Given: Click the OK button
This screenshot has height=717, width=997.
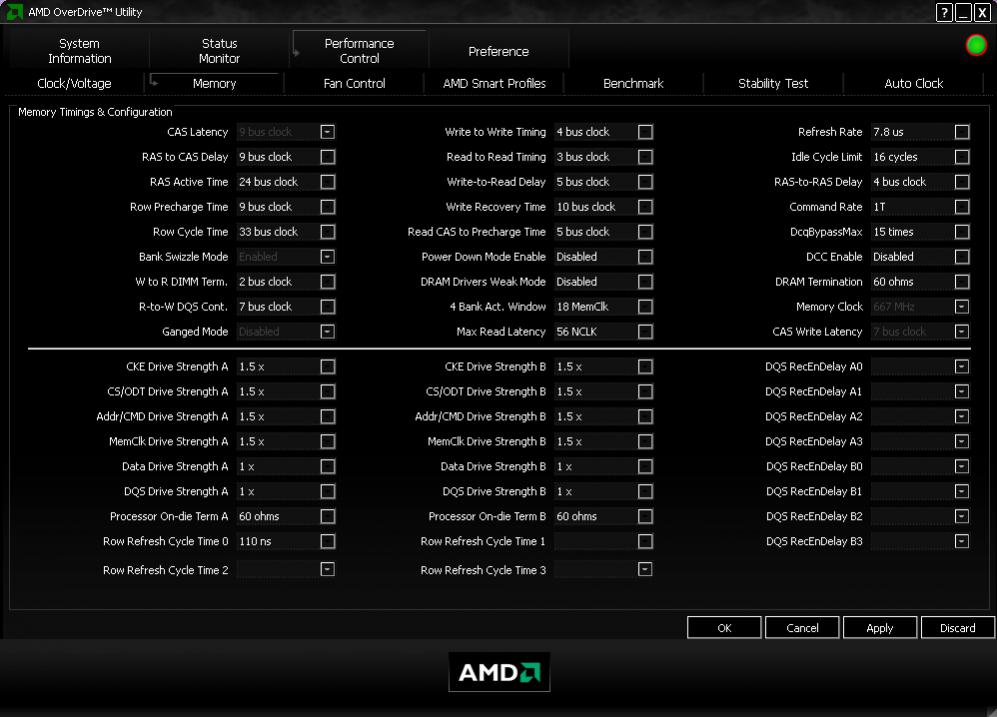Looking at the screenshot, I should (724, 627).
